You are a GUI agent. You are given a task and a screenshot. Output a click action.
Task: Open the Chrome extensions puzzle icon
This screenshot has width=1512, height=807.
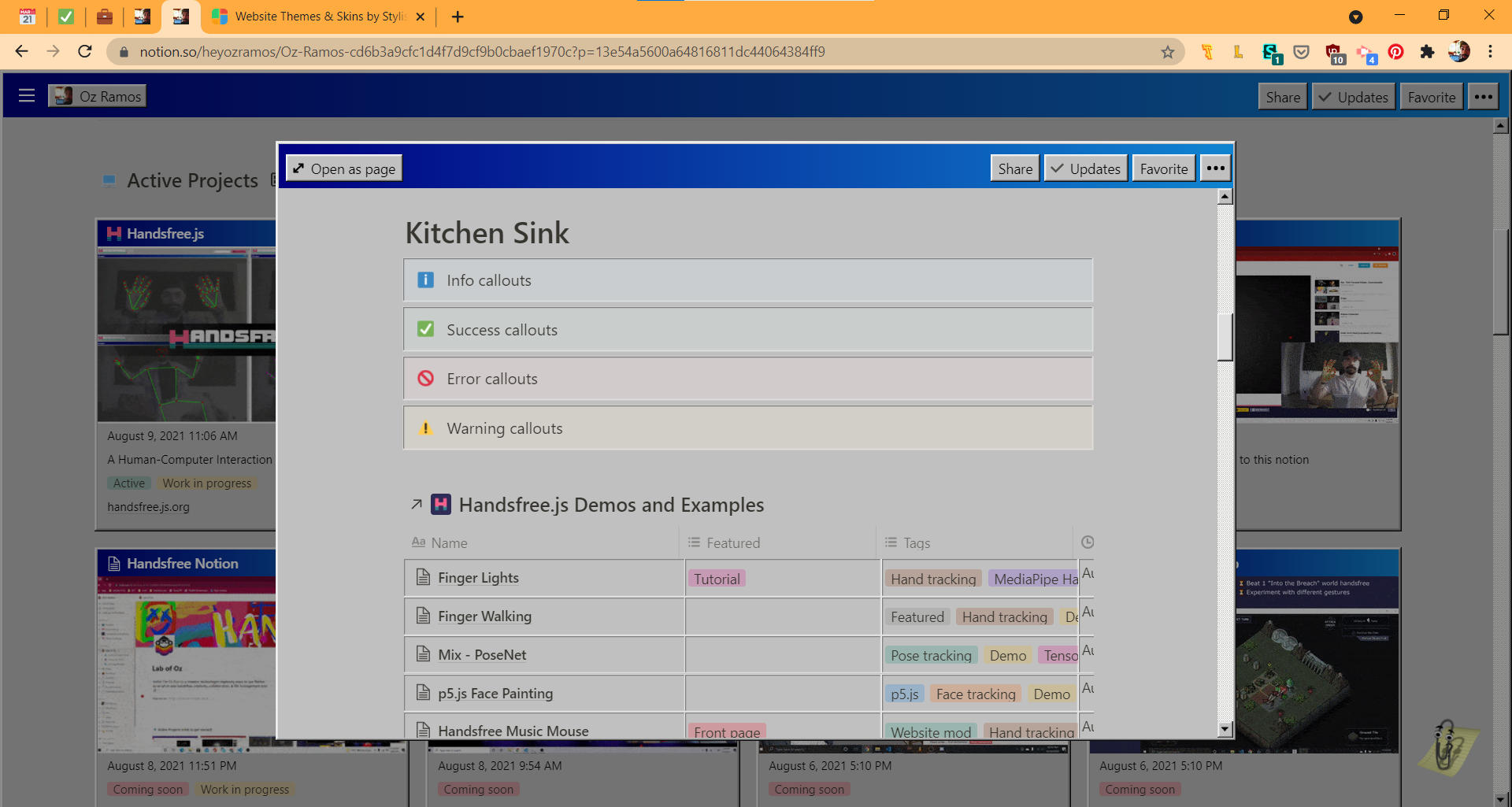[1427, 52]
